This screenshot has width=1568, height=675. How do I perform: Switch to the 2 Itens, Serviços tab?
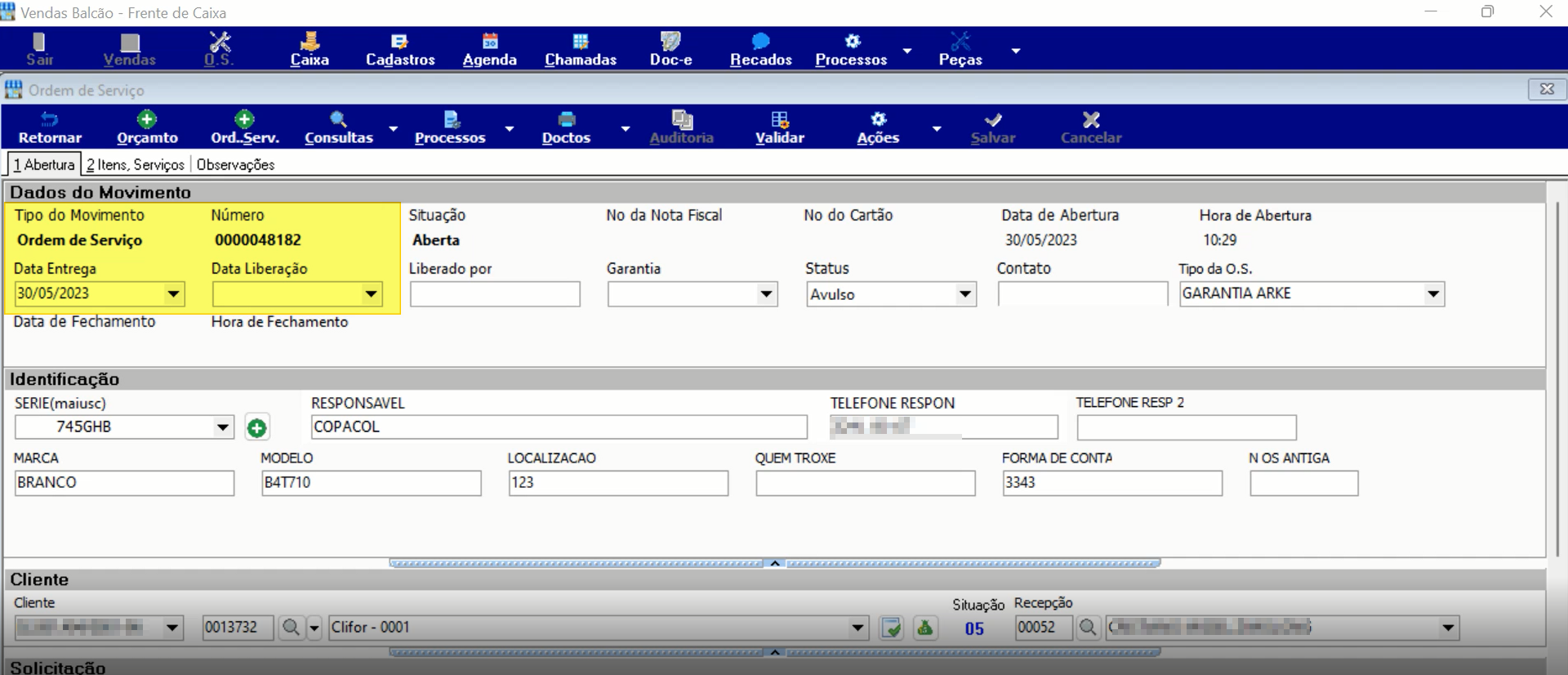point(136,164)
